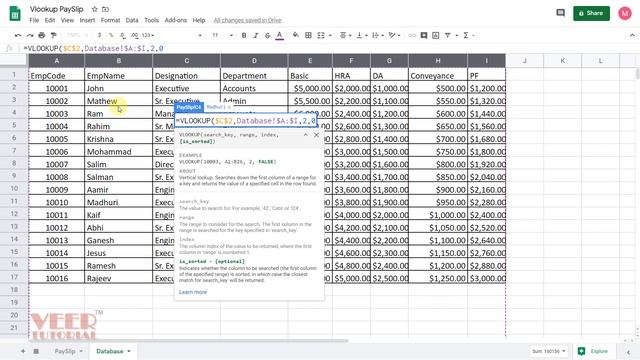Screen dimensions: 640x360
Task: Open Sum 160136 status dropdown
Action: click(549, 351)
